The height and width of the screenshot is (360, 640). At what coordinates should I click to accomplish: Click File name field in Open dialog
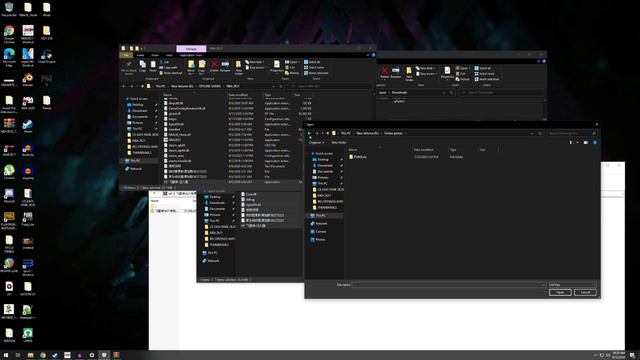[x=449, y=284]
